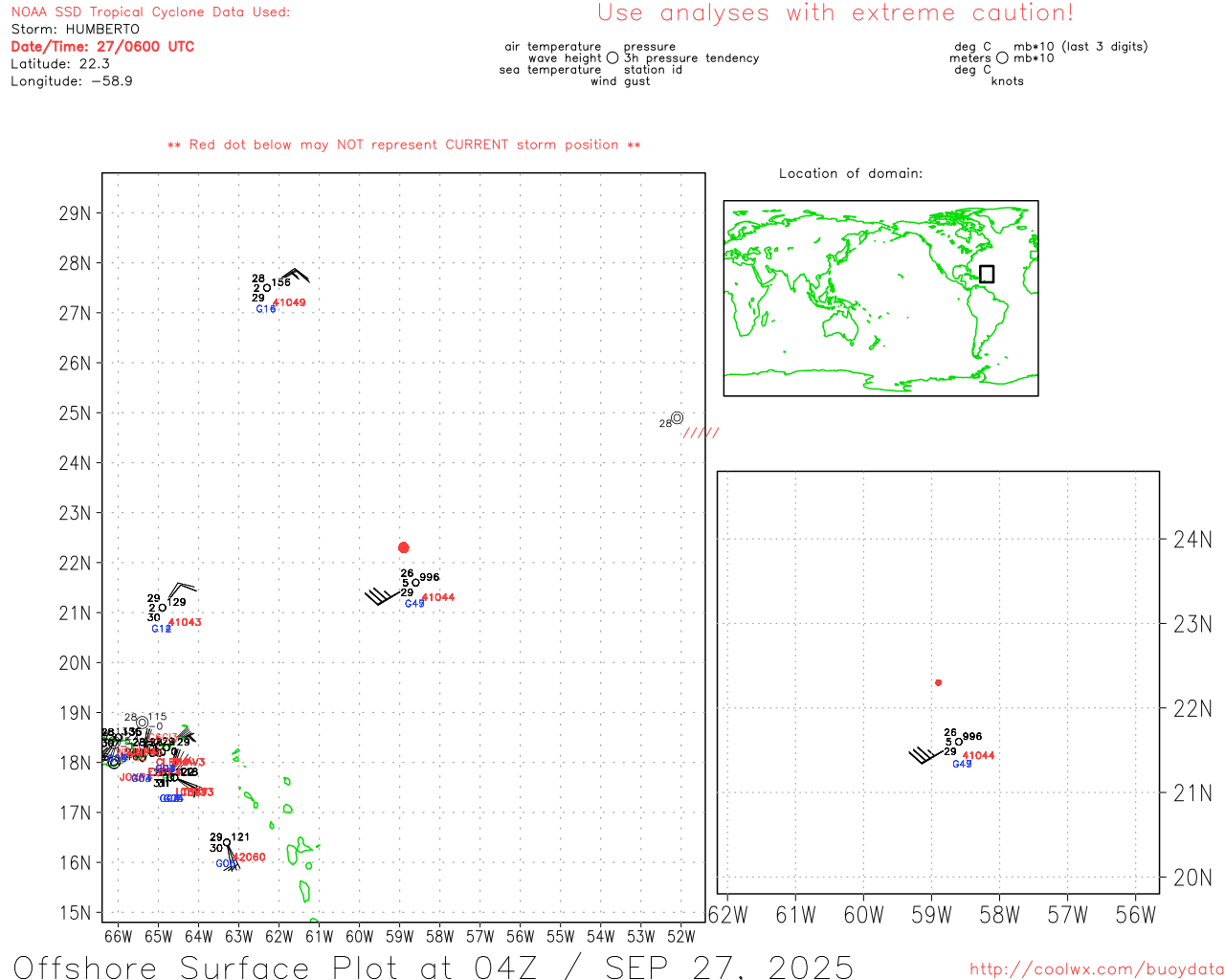The image size is (1225, 980).
Task: Click 'Use analyses with extreme caution!' warning
Action: (835, 13)
